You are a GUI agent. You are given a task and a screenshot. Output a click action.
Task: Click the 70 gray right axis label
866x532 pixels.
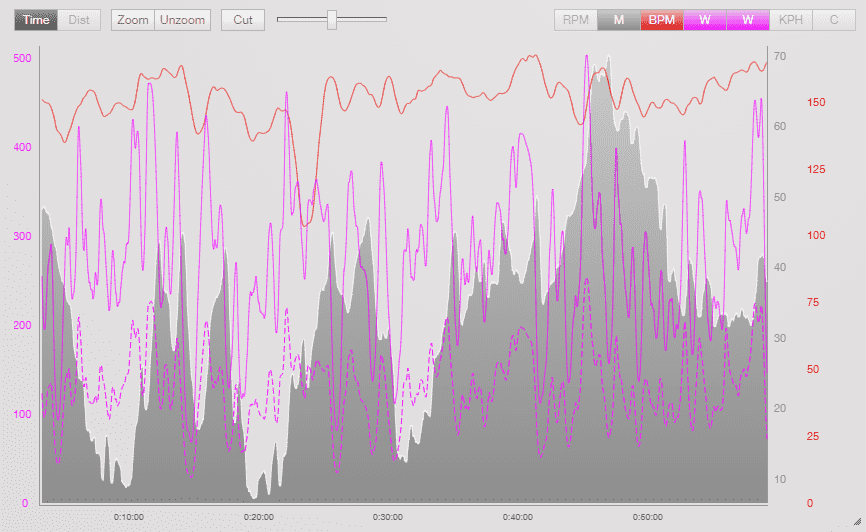pos(779,56)
